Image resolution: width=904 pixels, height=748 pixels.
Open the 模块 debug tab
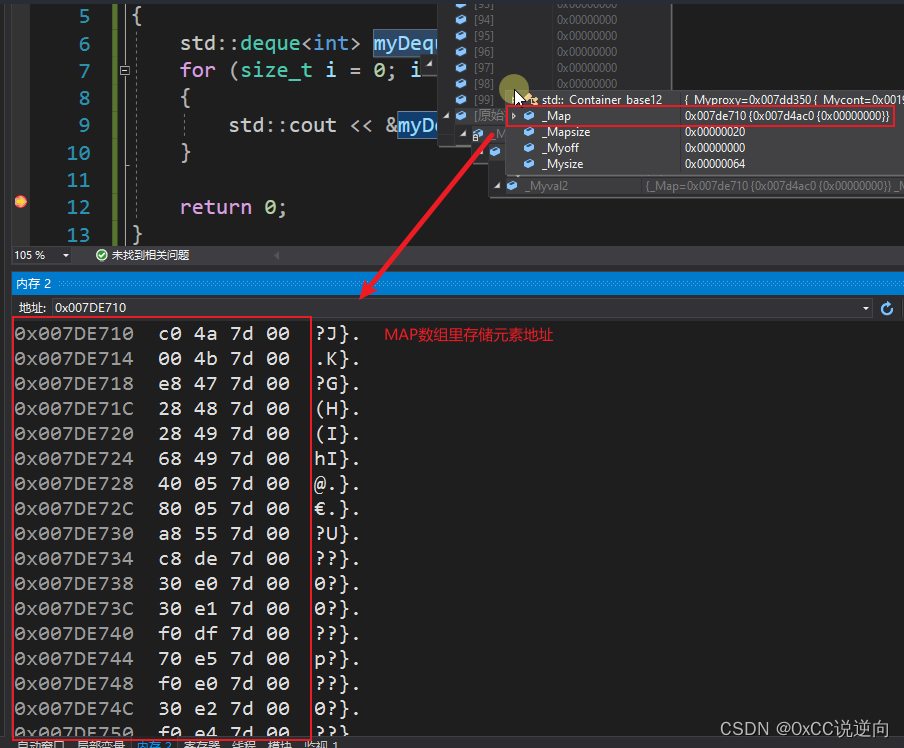[x=280, y=744]
